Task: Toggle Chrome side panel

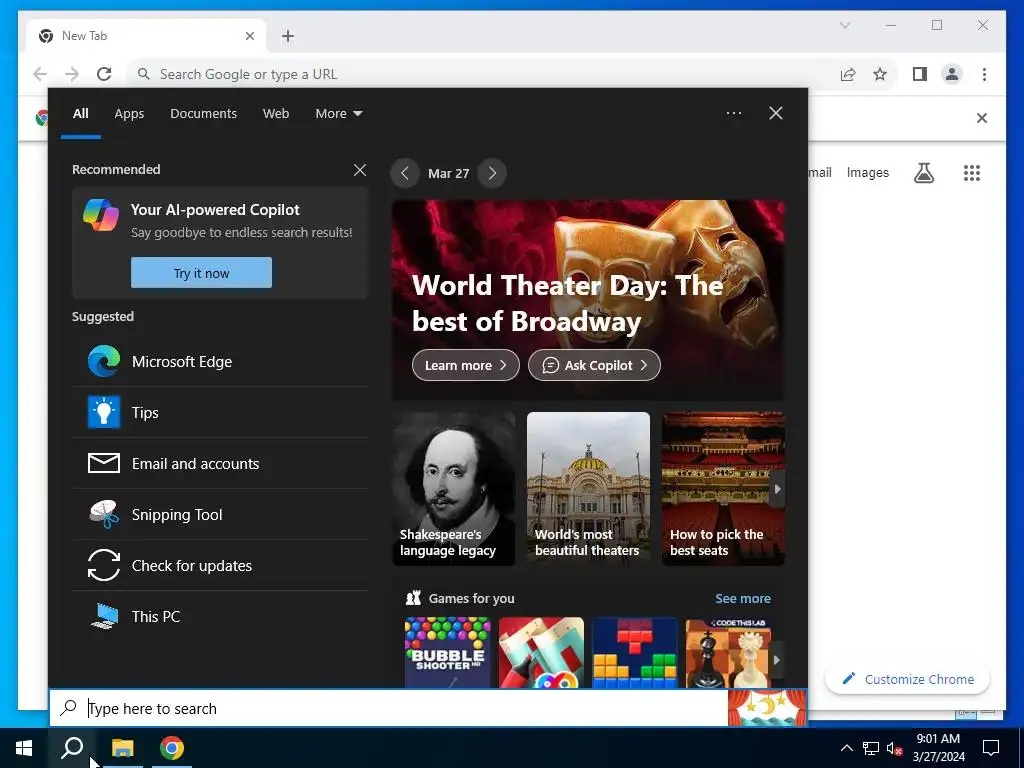Action: 920,74
